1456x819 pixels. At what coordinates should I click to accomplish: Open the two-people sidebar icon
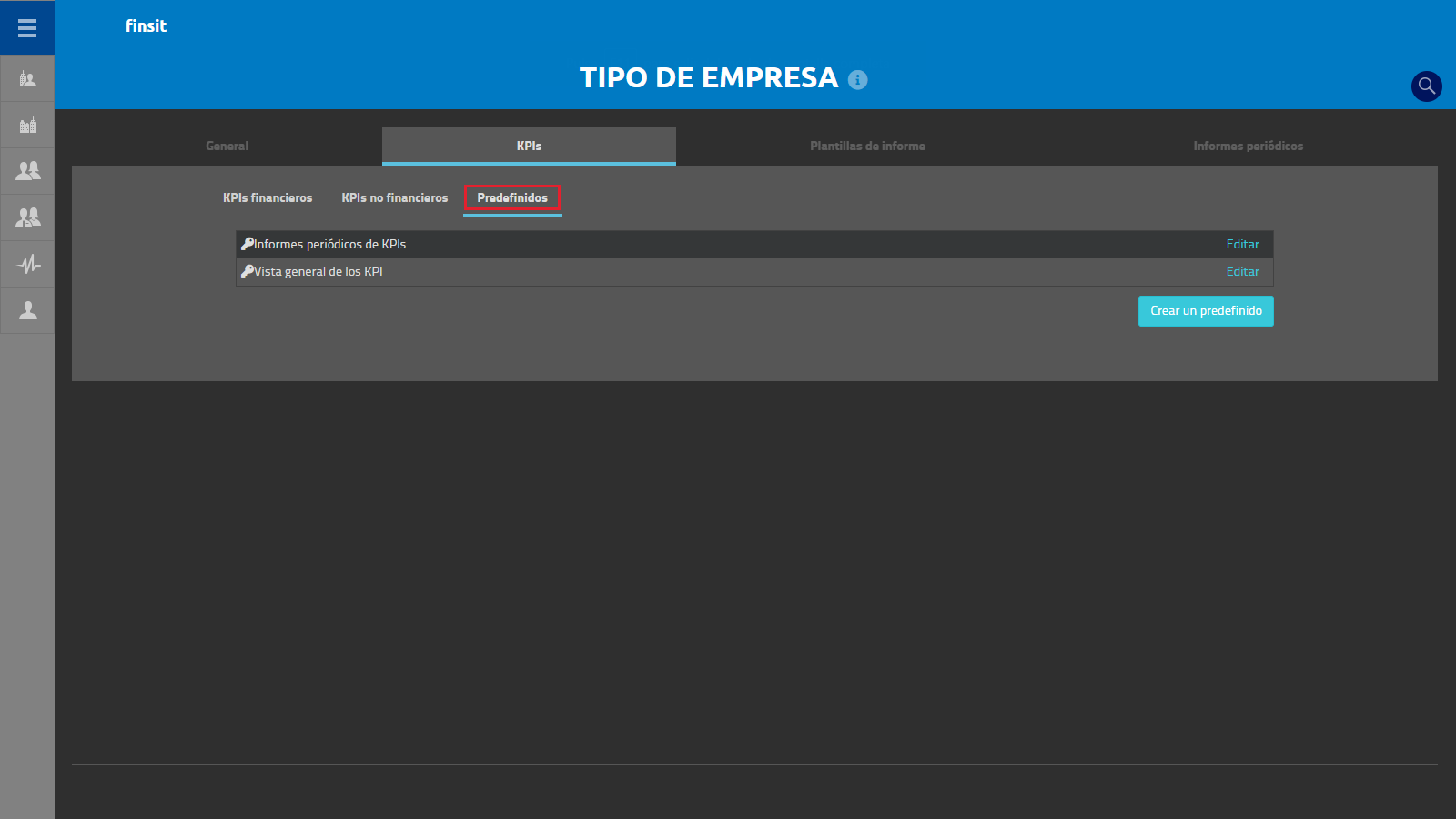coord(27,171)
